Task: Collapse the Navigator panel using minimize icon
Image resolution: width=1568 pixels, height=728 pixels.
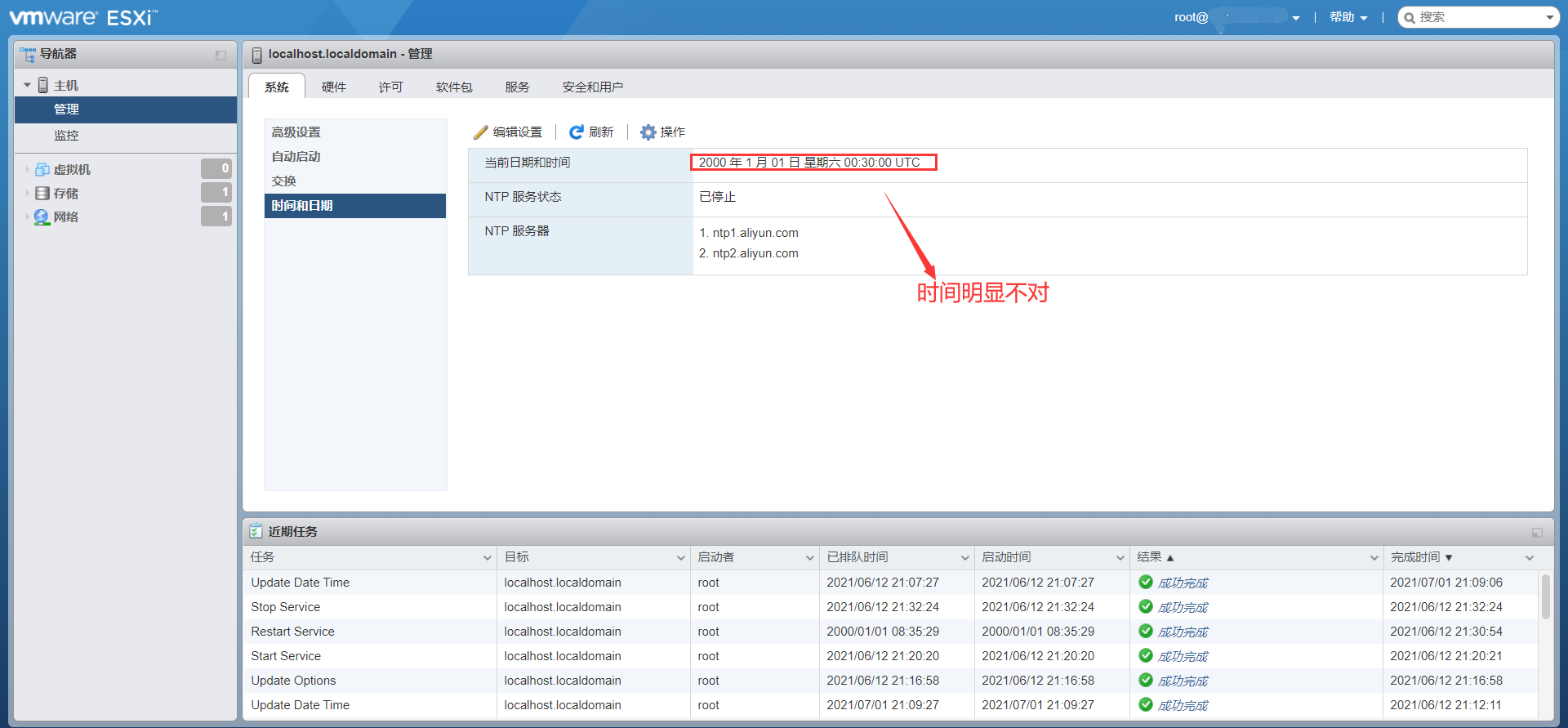Action: 220,55
